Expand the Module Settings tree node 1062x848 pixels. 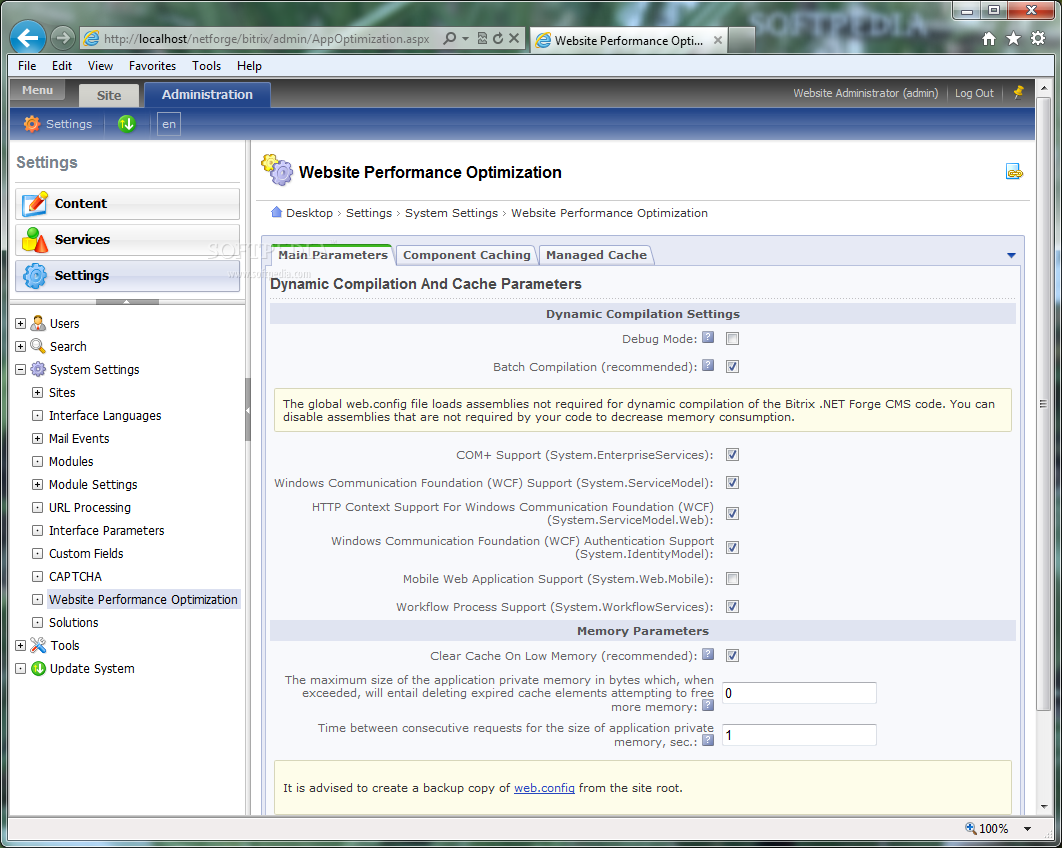coord(37,485)
